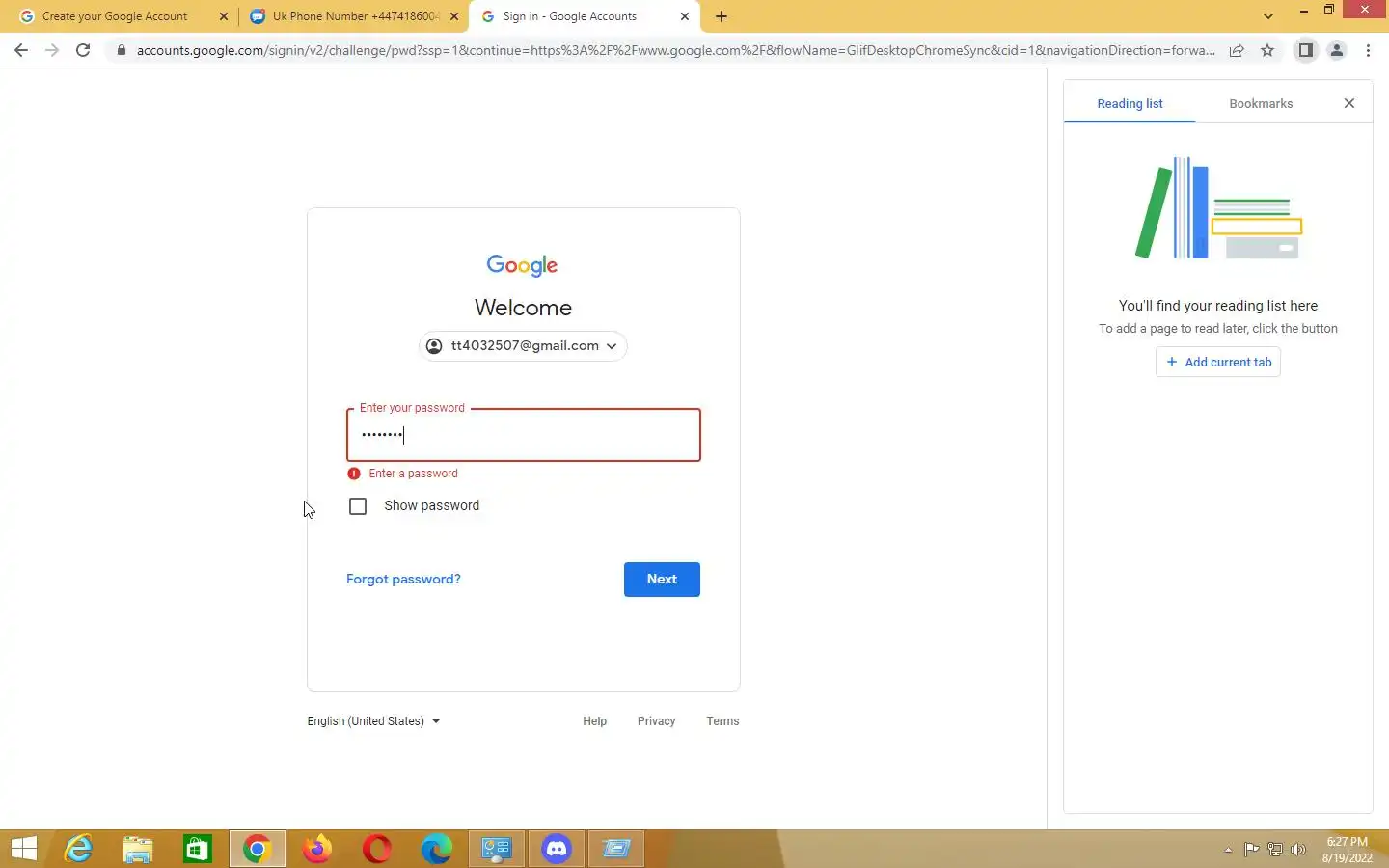Open the last pinned taskbar app icon
1389x868 pixels.
pyautogui.click(x=616, y=849)
